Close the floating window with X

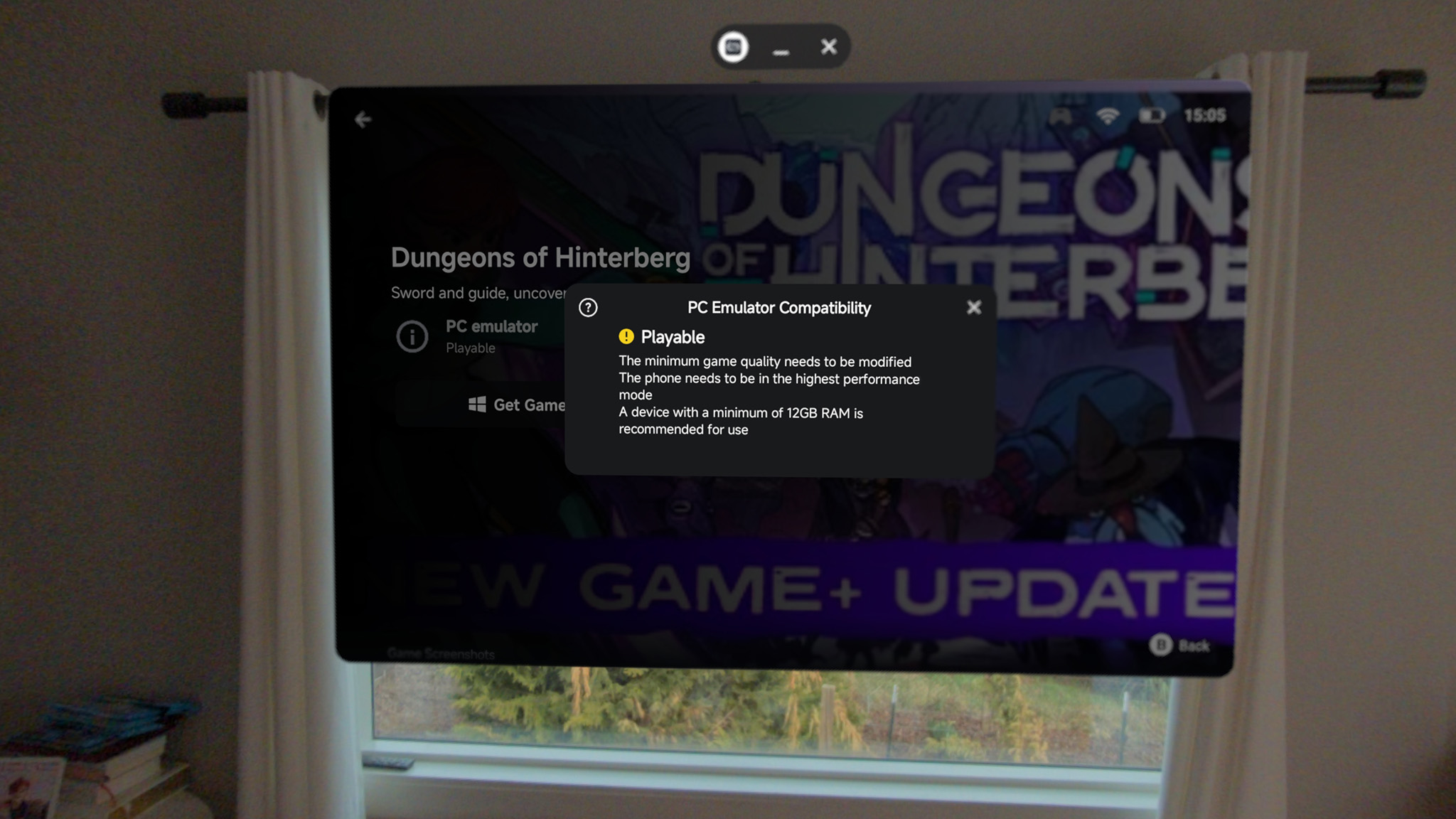click(x=828, y=47)
